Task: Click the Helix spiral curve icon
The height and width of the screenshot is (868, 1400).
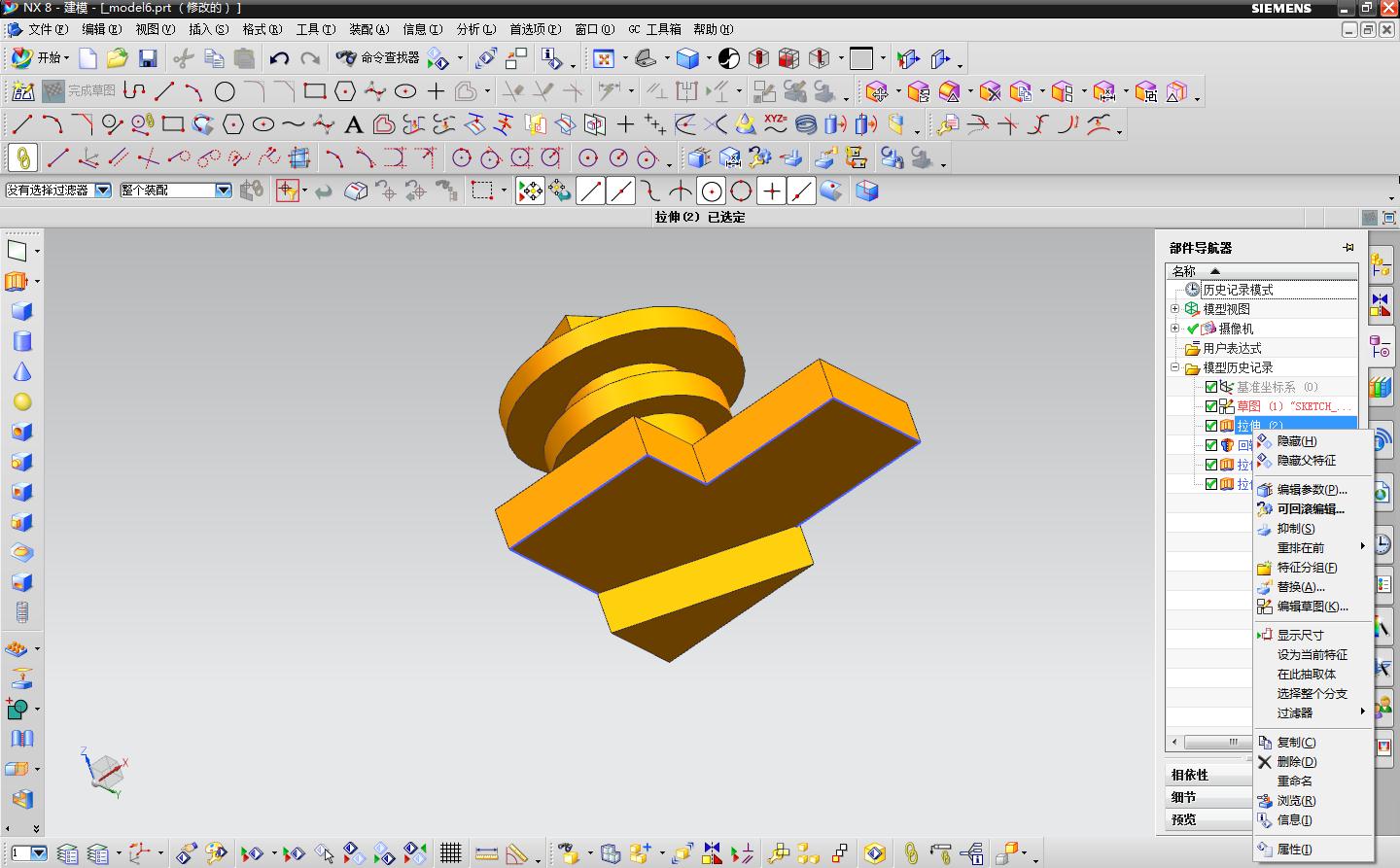Action: [x=805, y=124]
